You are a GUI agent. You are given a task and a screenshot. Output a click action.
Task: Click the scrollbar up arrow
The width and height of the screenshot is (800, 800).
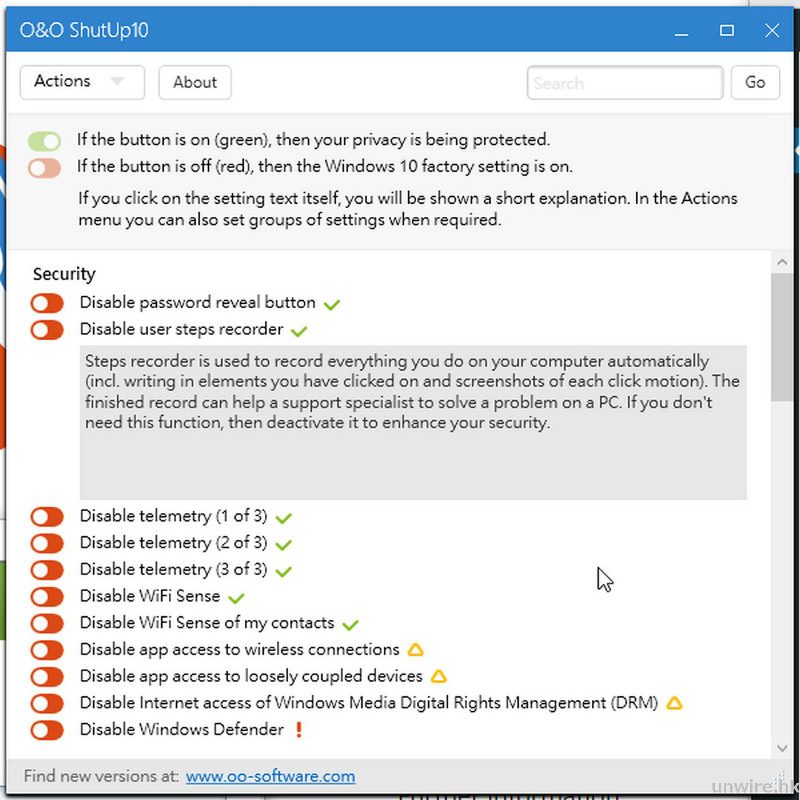pyautogui.click(x=782, y=262)
